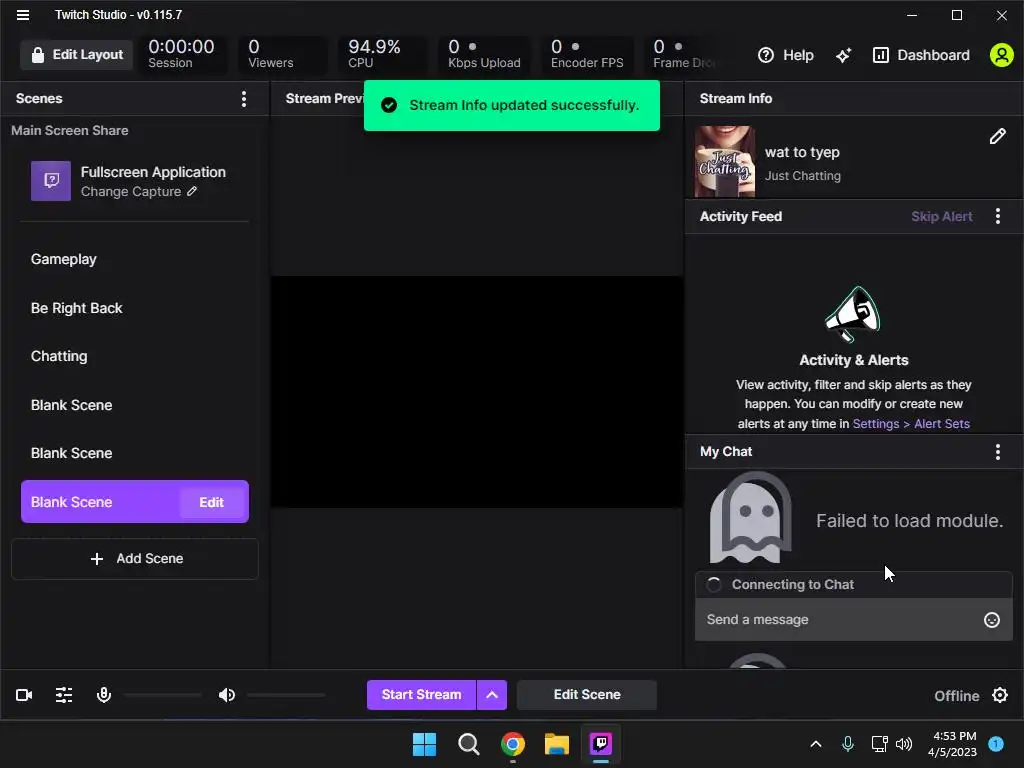The height and width of the screenshot is (768, 1024).
Task: Click the Encoder FPS stat
Action: click(586, 54)
